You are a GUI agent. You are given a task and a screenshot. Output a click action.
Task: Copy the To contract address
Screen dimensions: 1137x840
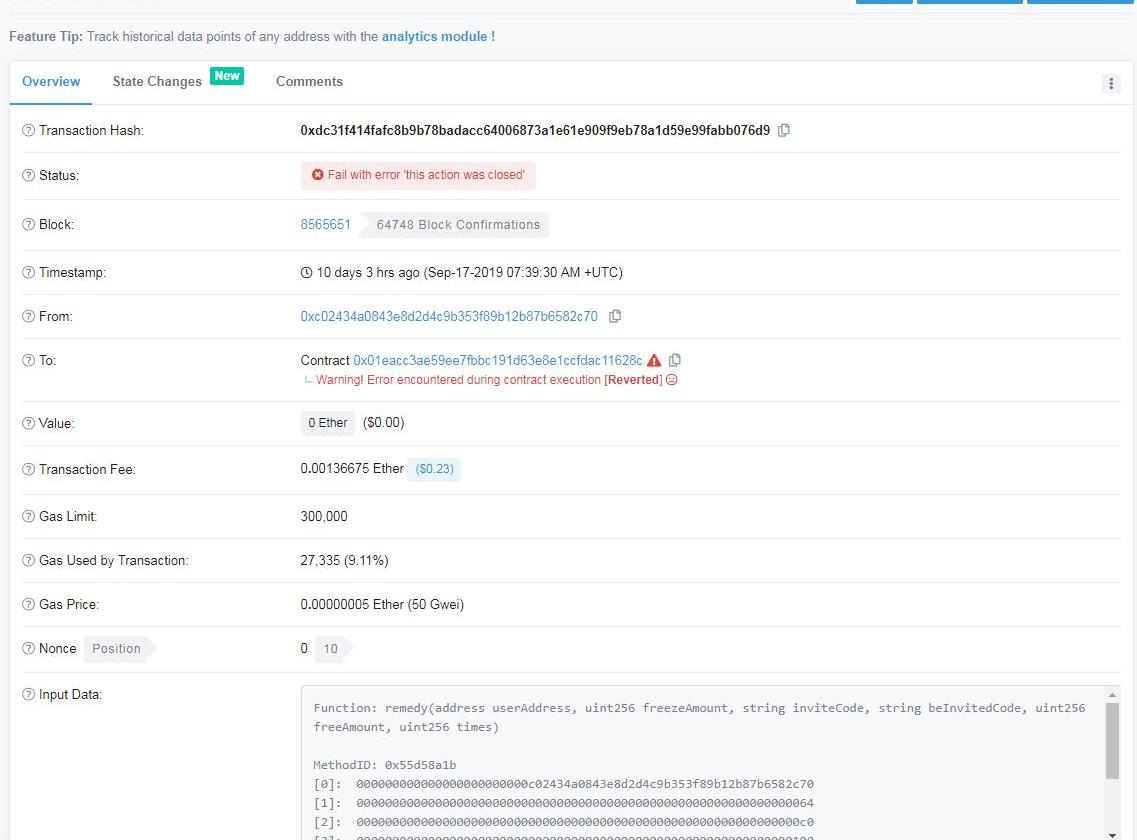[x=675, y=360]
